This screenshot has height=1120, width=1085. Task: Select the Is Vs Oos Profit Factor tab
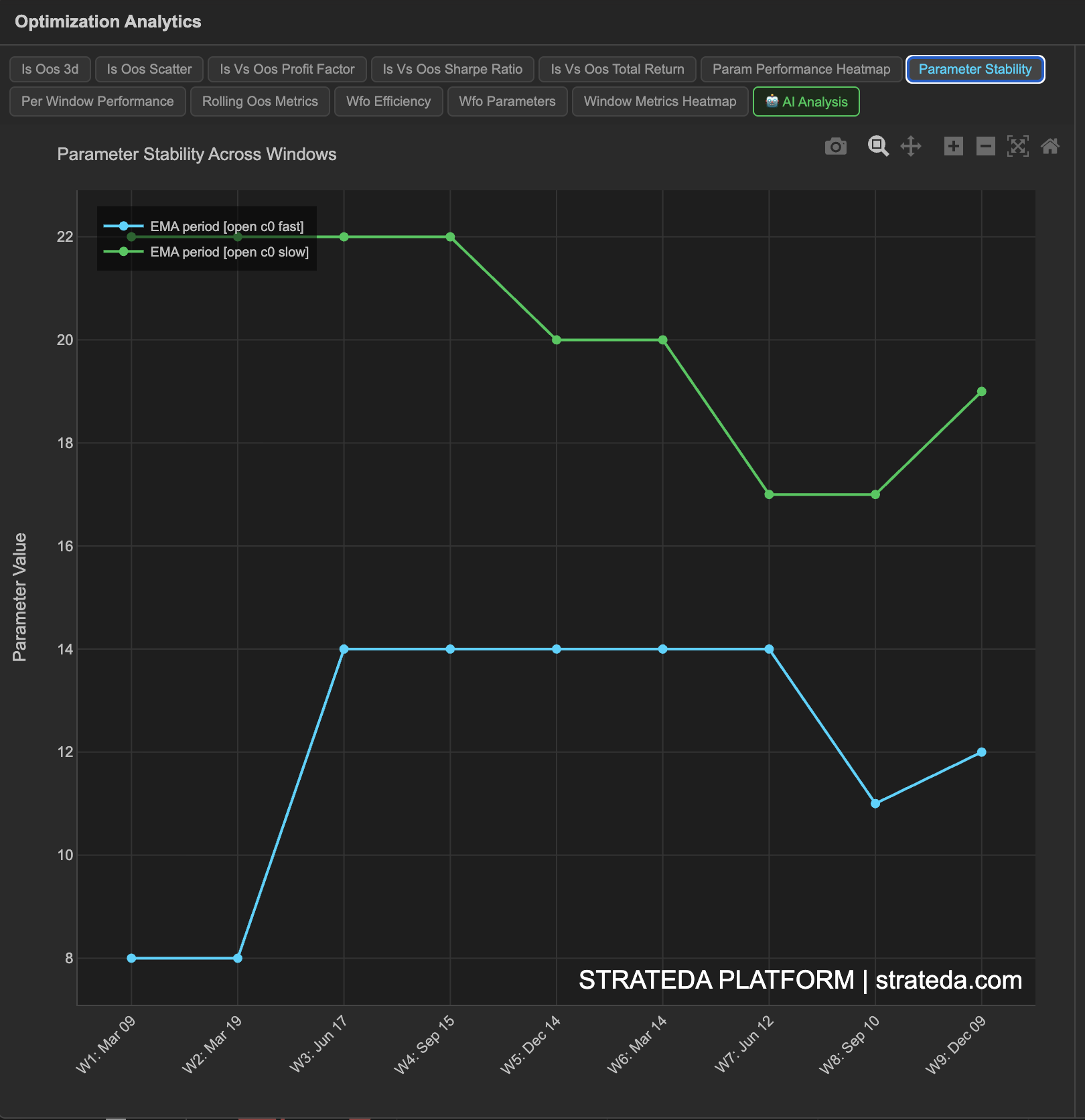tap(287, 69)
